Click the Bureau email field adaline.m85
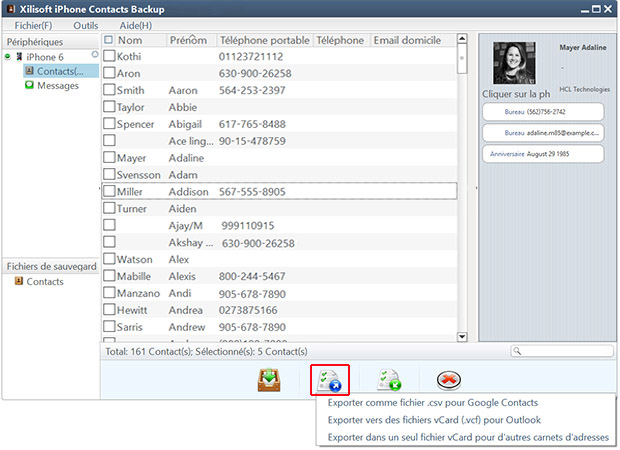This screenshot has height=450, width=620. click(x=543, y=132)
